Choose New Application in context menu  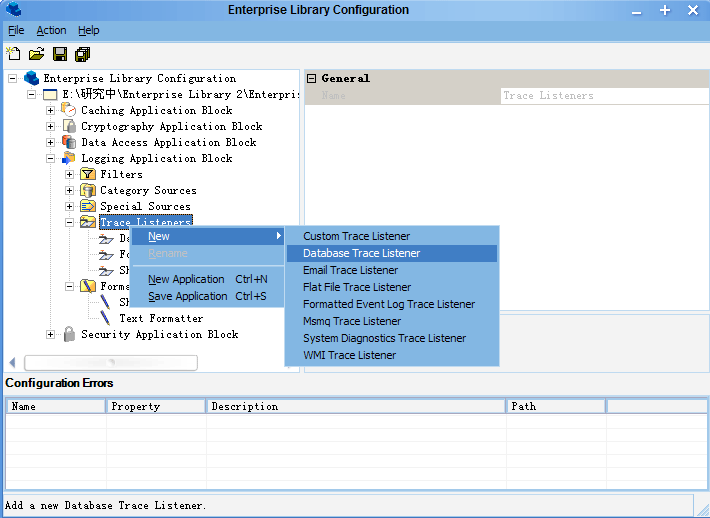tap(207, 279)
